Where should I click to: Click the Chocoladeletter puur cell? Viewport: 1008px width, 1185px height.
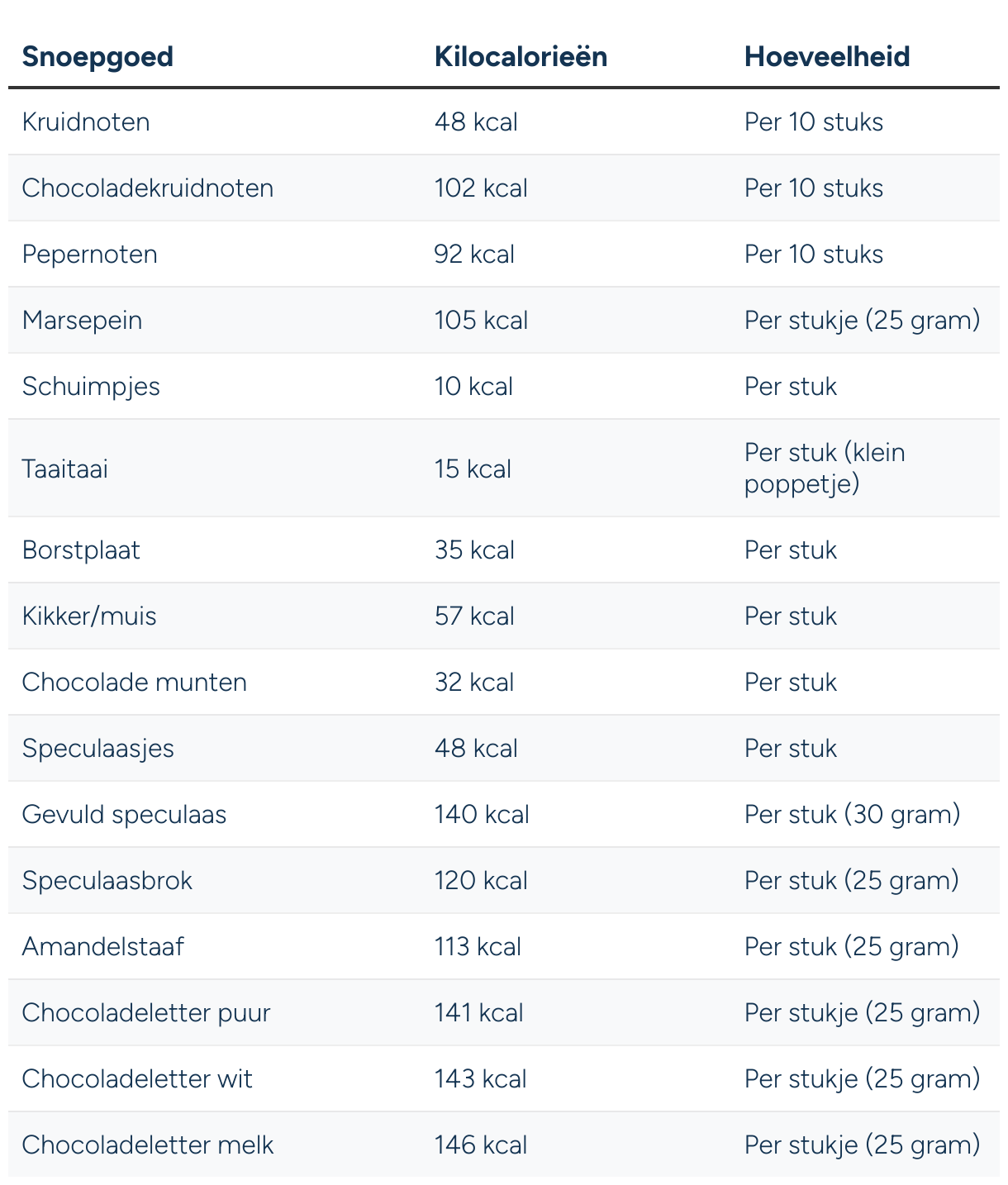pyautogui.click(x=146, y=1013)
